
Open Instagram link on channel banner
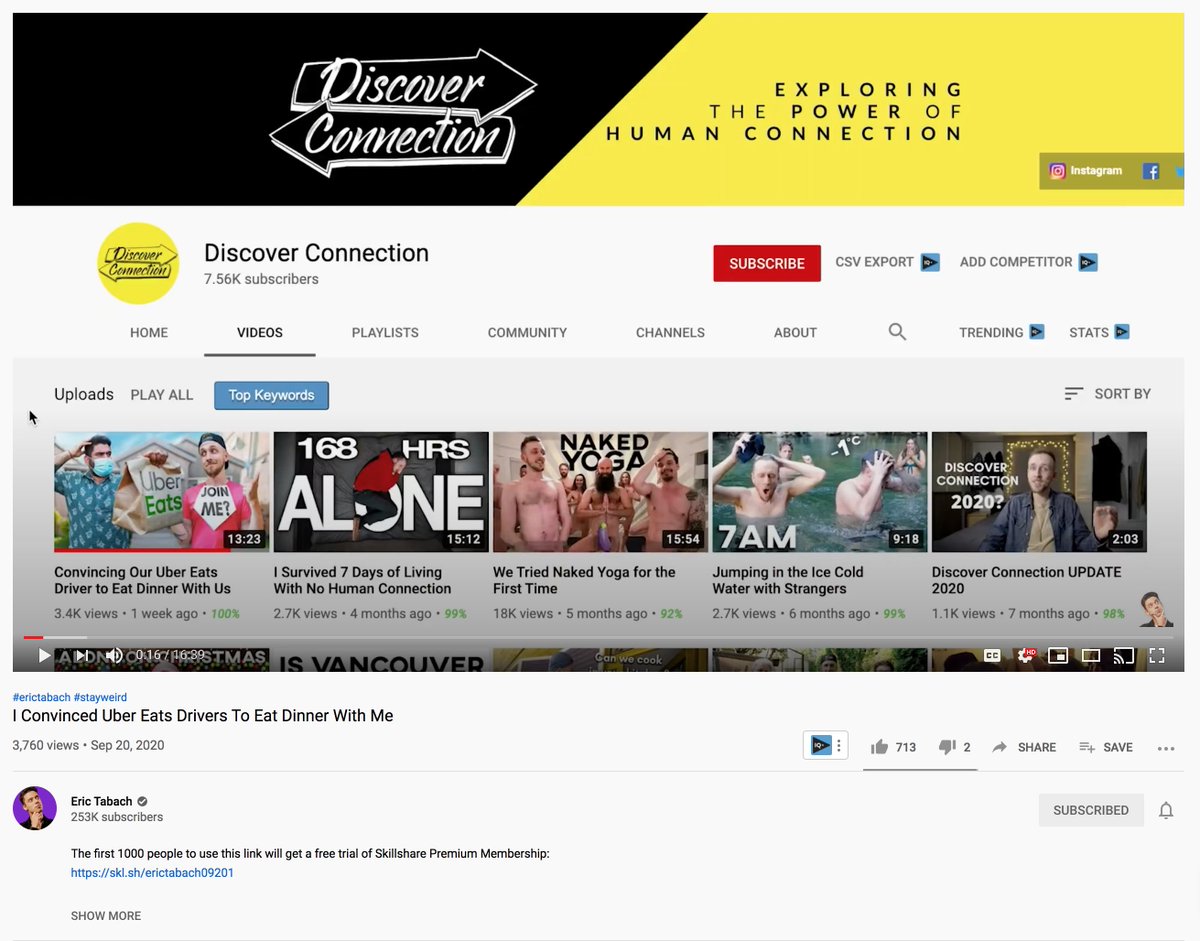(1086, 171)
